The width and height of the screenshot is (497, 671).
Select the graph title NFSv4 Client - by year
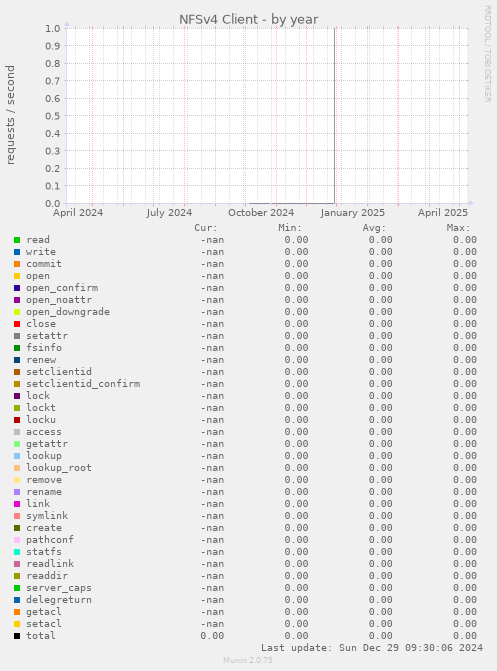(x=248, y=20)
